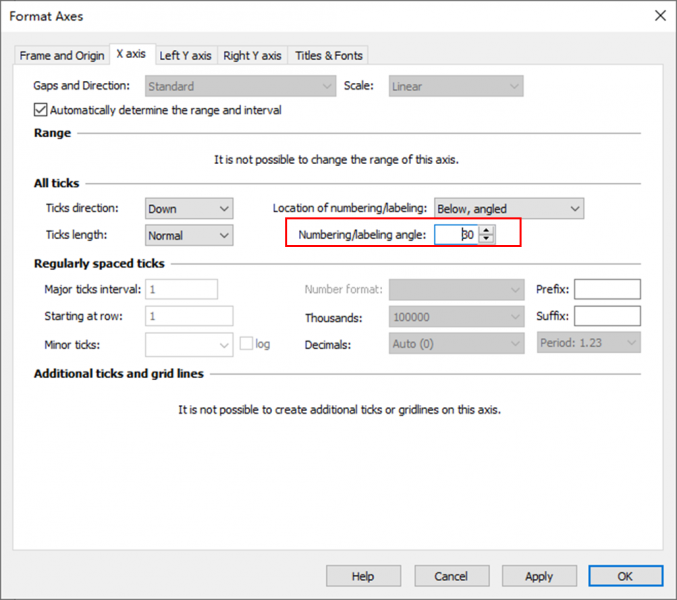Open the Left Y axis tab

pos(185,56)
